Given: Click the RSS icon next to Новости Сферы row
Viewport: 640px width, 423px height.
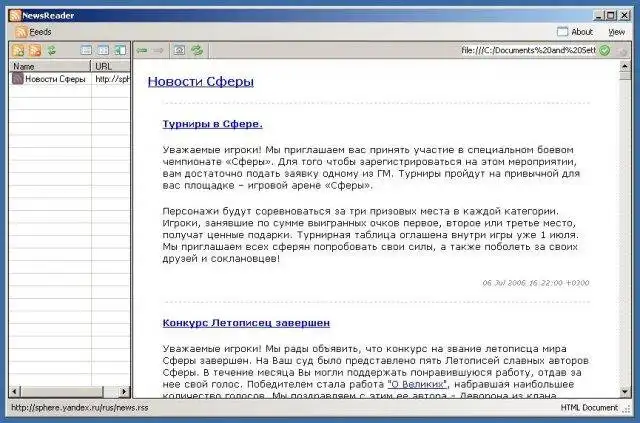Looking at the screenshot, I should pyautogui.click(x=18, y=78).
